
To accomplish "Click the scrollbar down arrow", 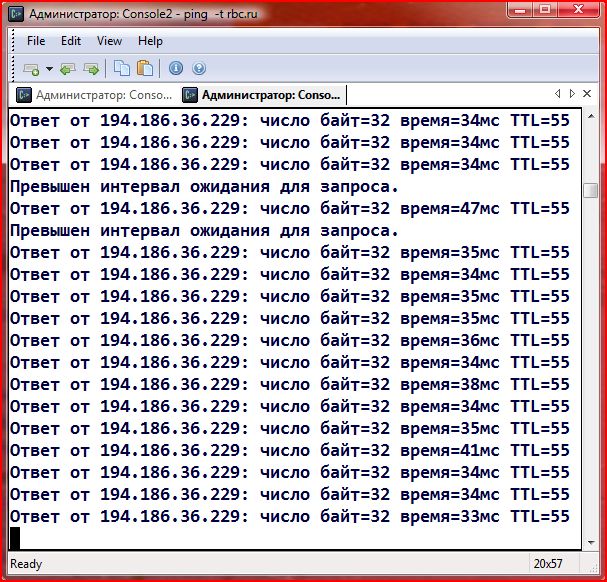I will [591, 543].
